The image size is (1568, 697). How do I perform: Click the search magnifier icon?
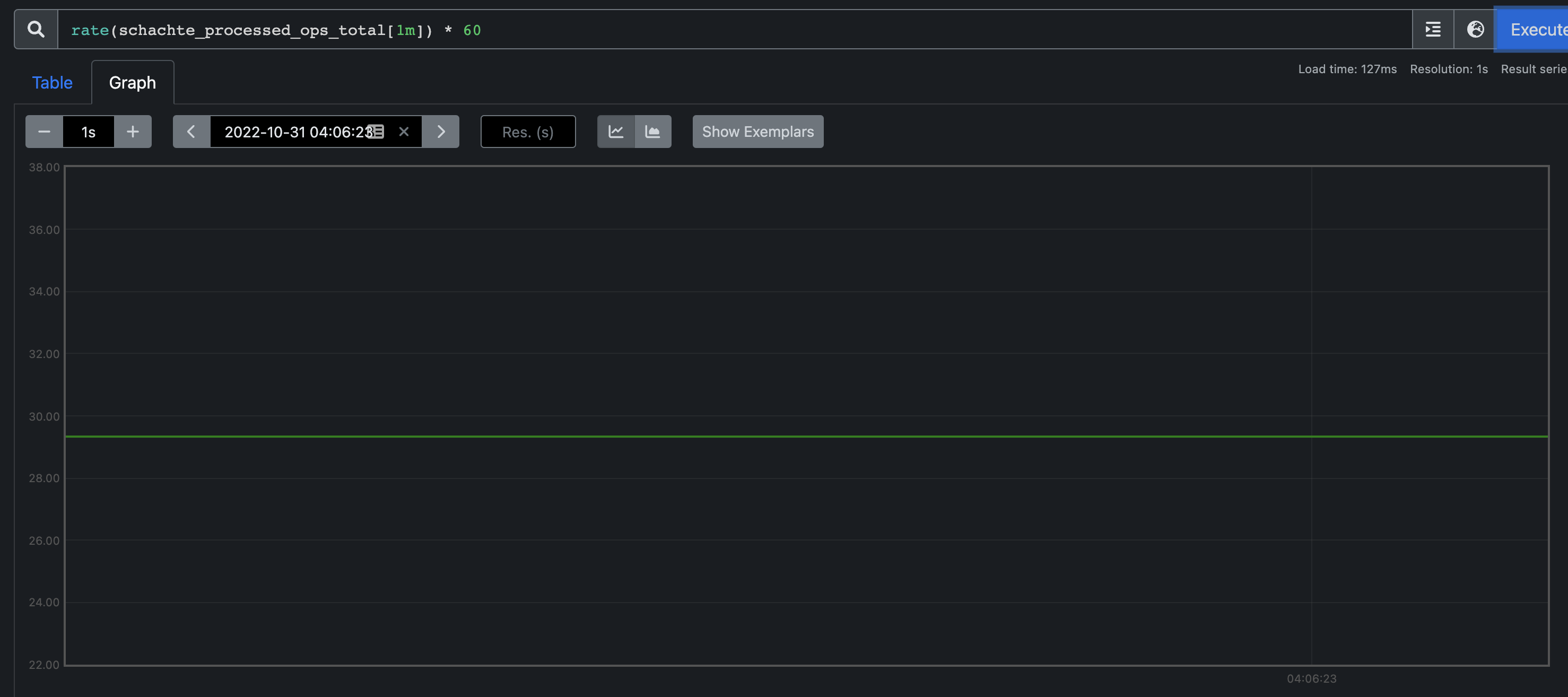[x=36, y=29]
